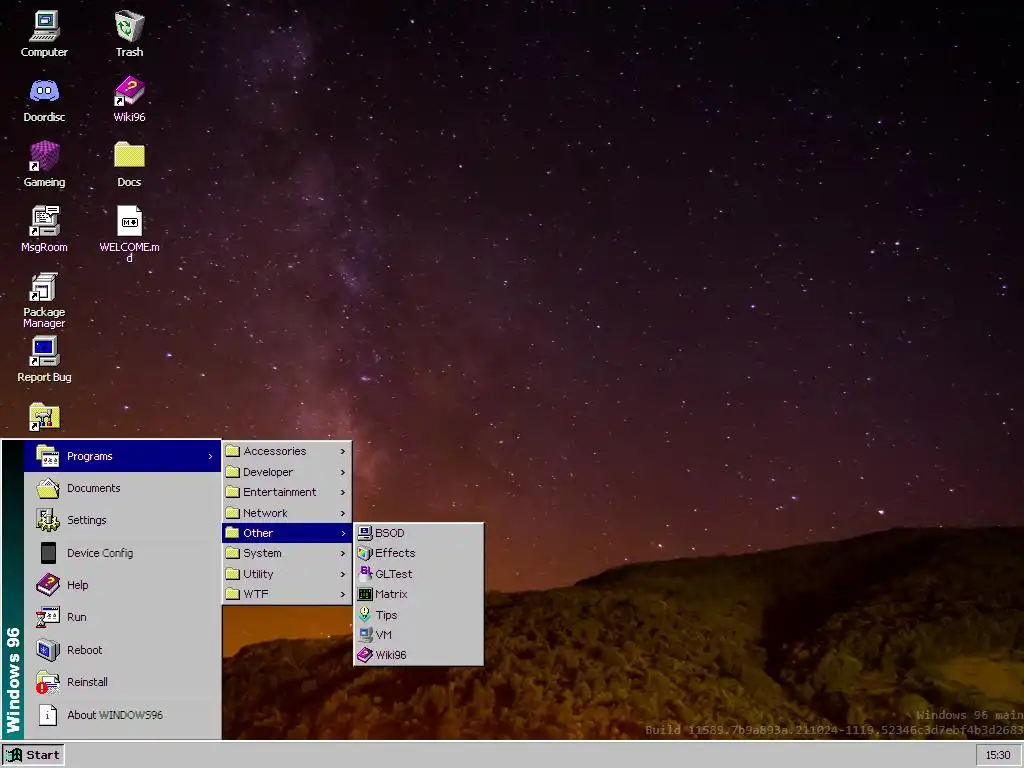The image size is (1024, 768).
Task: Click the Help book icon in Start menu
Action: (48, 584)
